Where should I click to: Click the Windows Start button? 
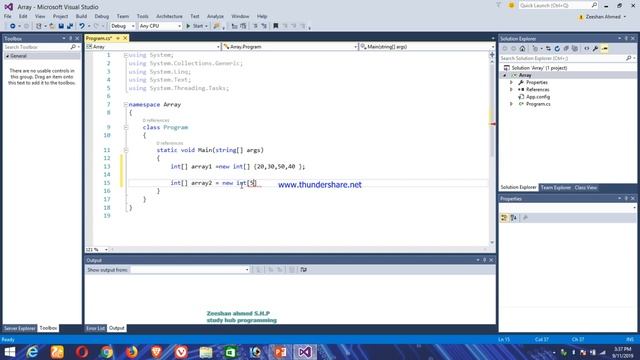click(9, 352)
